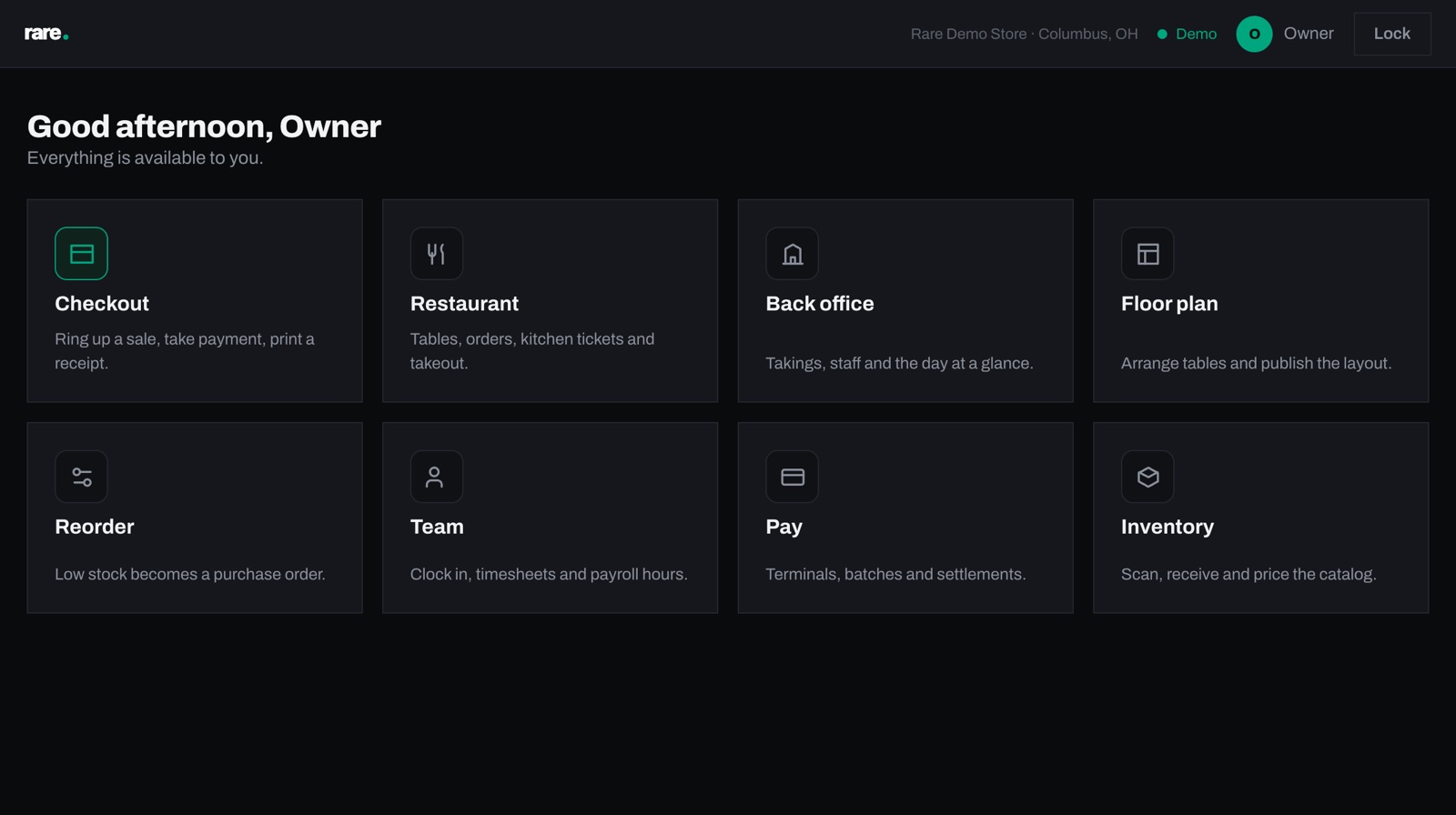This screenshot has height=815, width=1456.
Task: Click the Inventory box icon
Action: pyautogui.click(x=1148, y=477)
